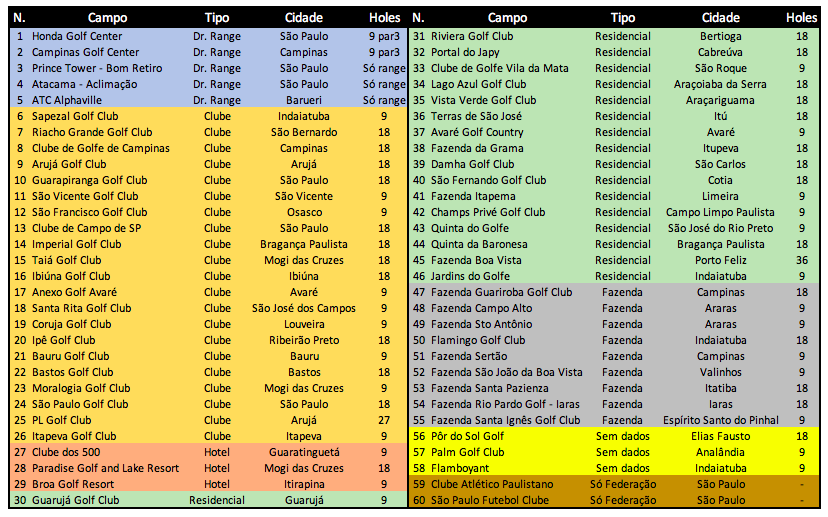Click the São Paulo Futebol Clube cell

(x=490, y=500)
